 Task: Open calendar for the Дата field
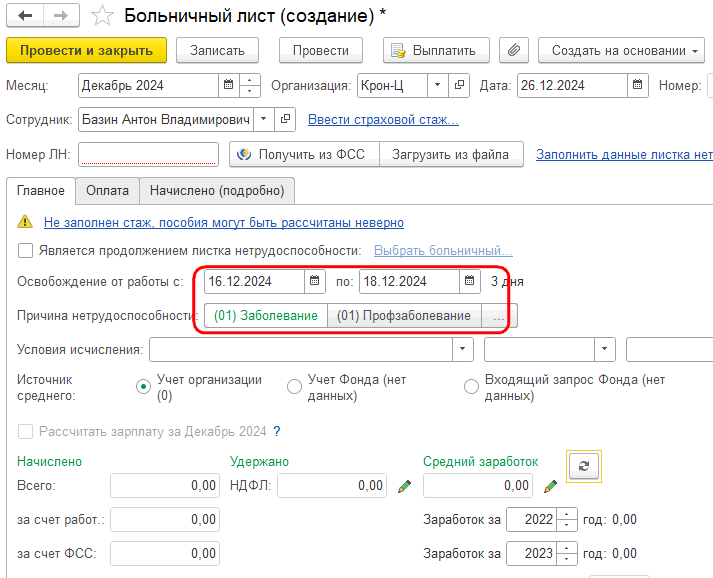click(x=638, y=85)
